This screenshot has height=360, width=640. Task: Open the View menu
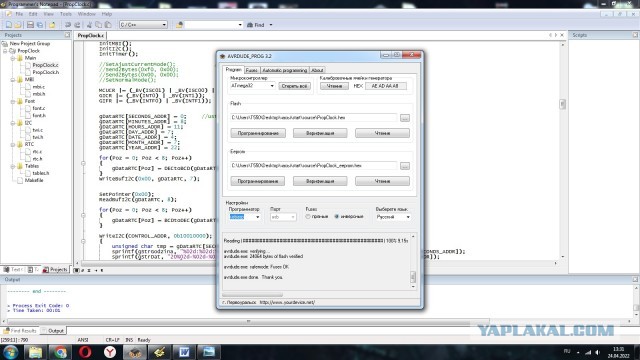pos(48,14)
